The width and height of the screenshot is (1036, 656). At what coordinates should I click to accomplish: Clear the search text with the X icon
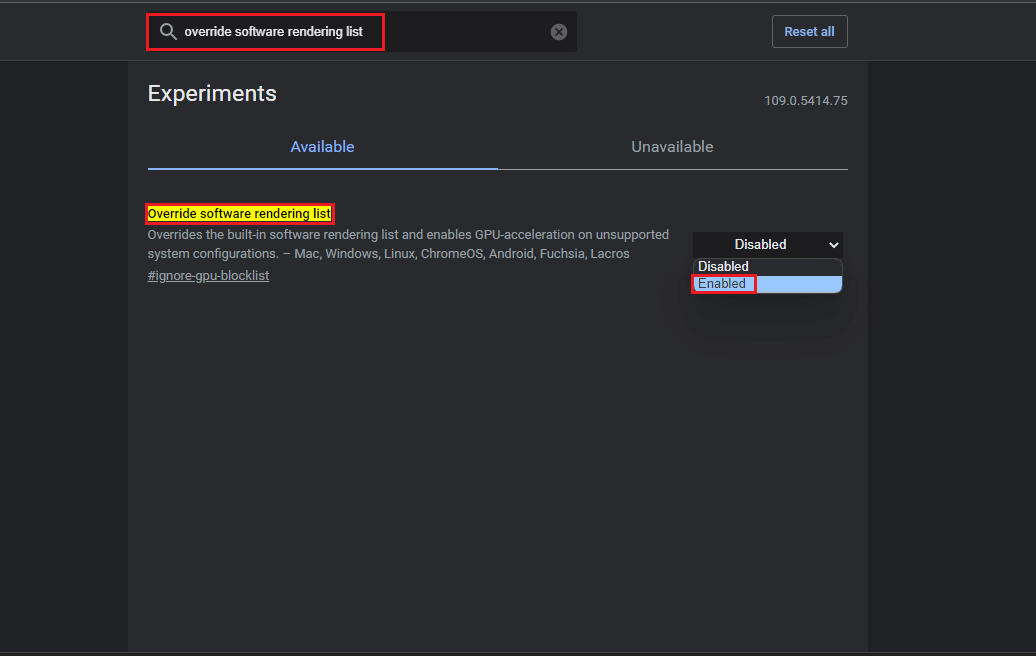point(558,32)
